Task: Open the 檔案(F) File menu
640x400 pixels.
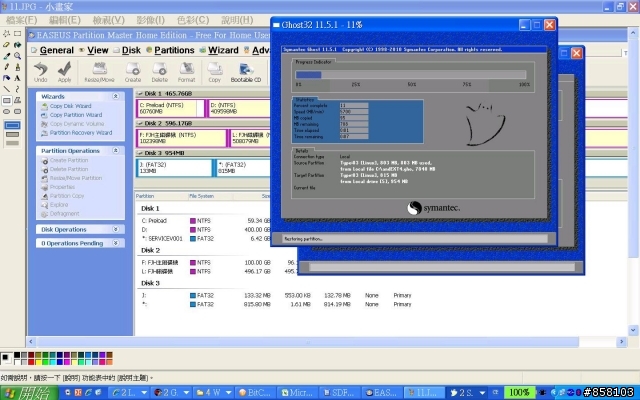Action: point(21,20)
